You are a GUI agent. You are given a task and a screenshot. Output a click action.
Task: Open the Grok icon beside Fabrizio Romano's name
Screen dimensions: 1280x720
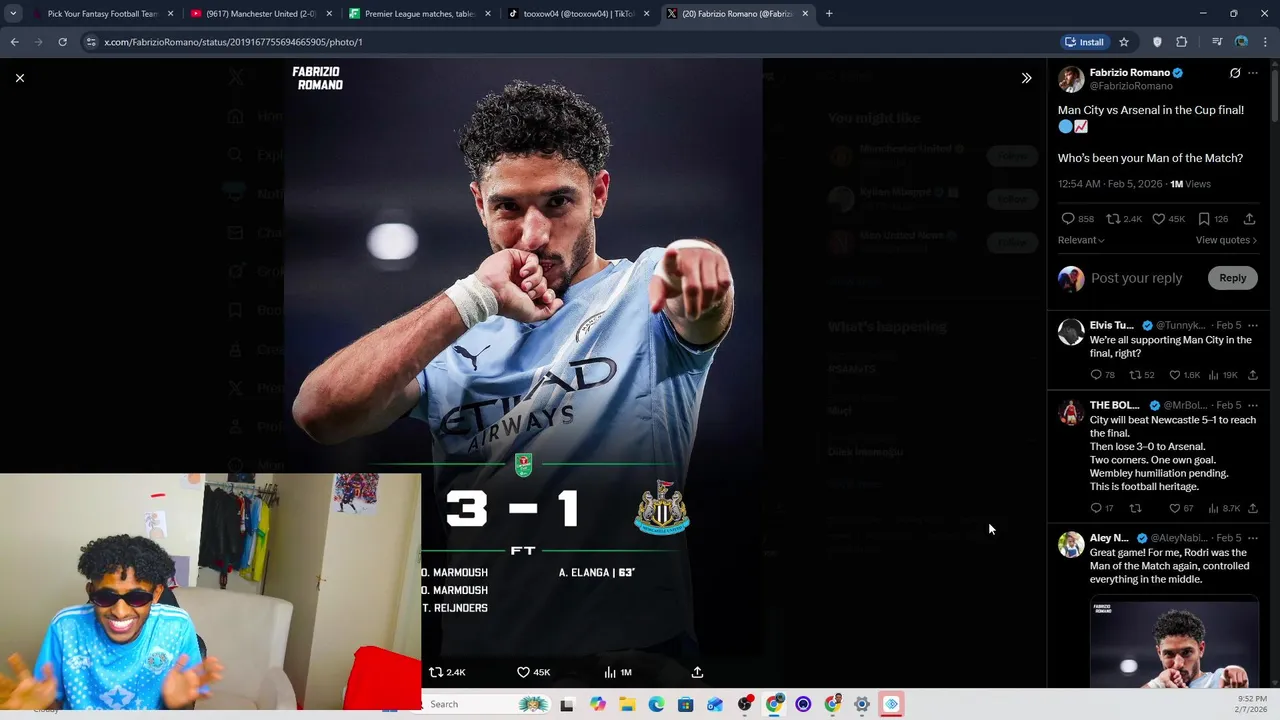pyautogui.click(x=1235, y=73)
